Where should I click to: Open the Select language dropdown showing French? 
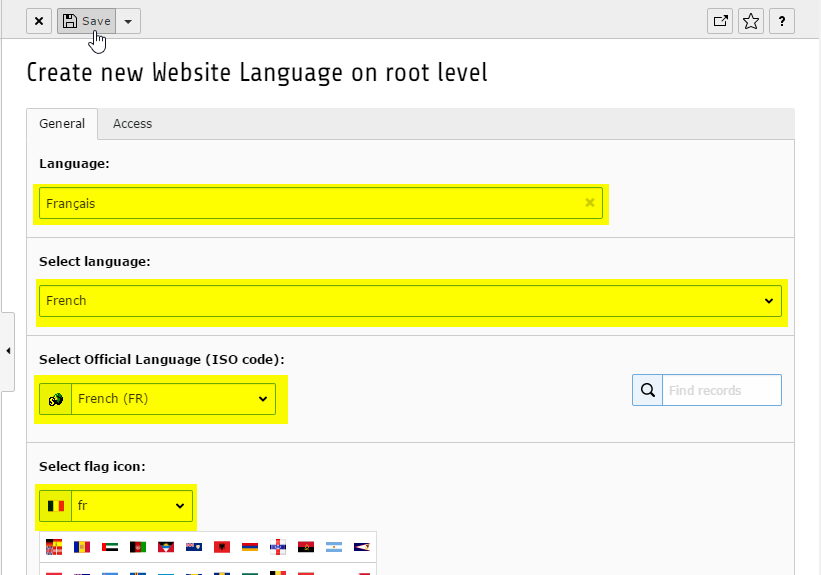click(x=410, y=300)
